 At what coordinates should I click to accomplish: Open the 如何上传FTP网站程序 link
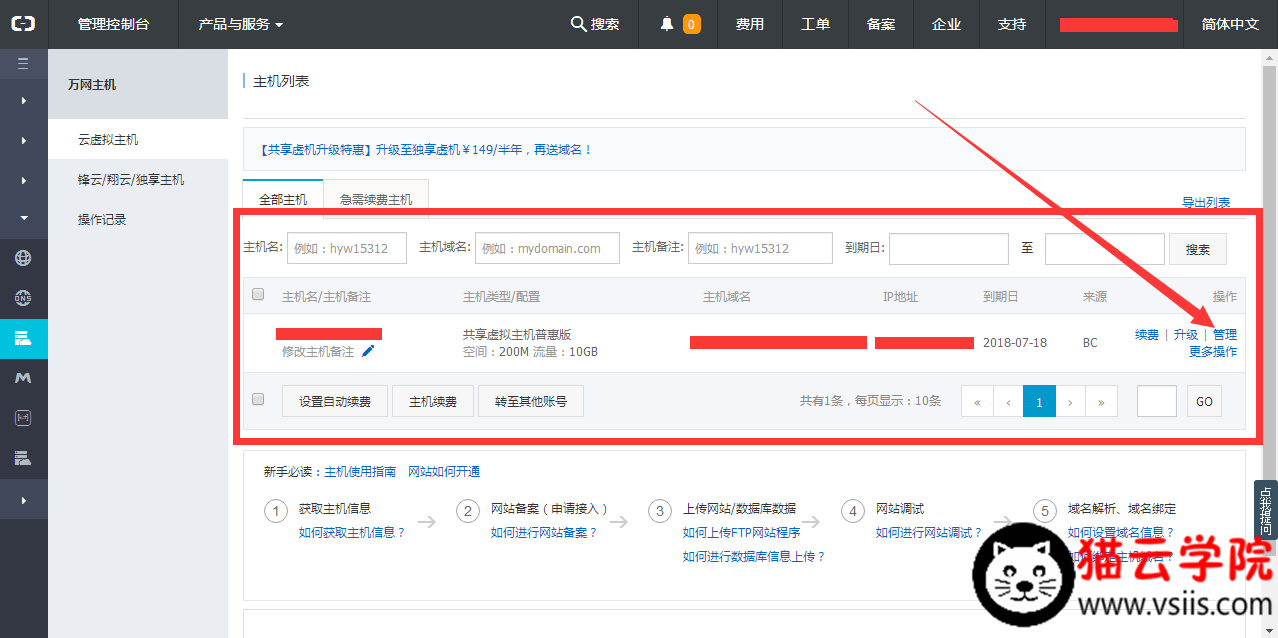(x=740, y=533)
